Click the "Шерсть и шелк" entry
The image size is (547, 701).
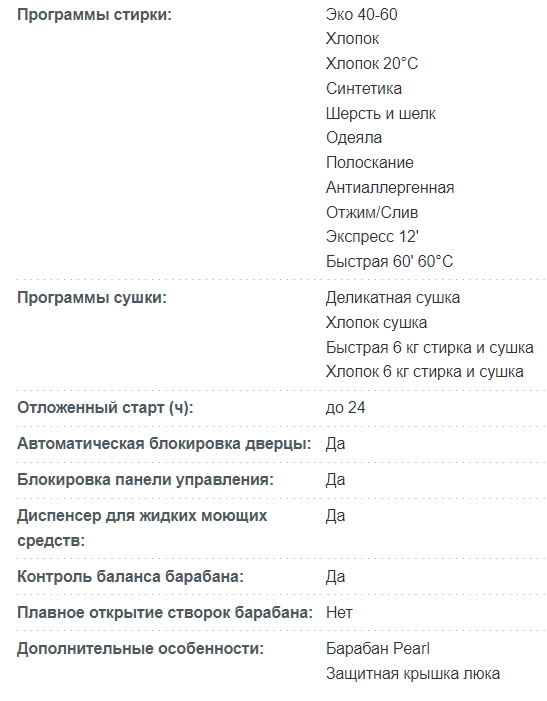click(x=381, y=113)
